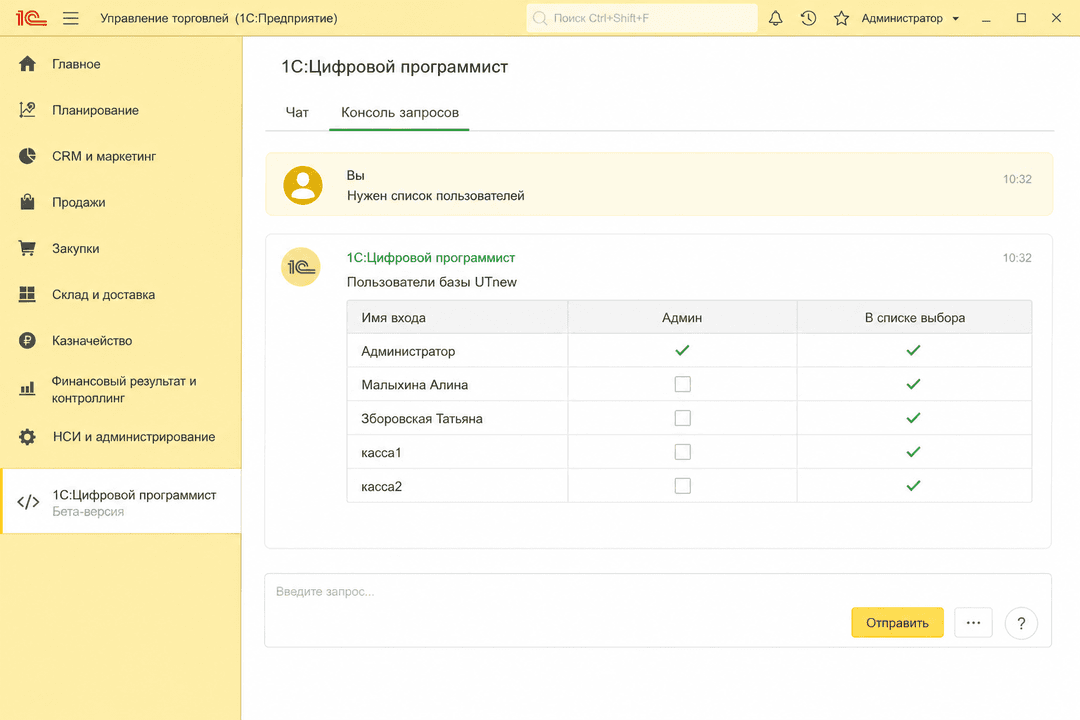
Task: Select the Зборовская Татьяна name cell
Action: point(457,418)
